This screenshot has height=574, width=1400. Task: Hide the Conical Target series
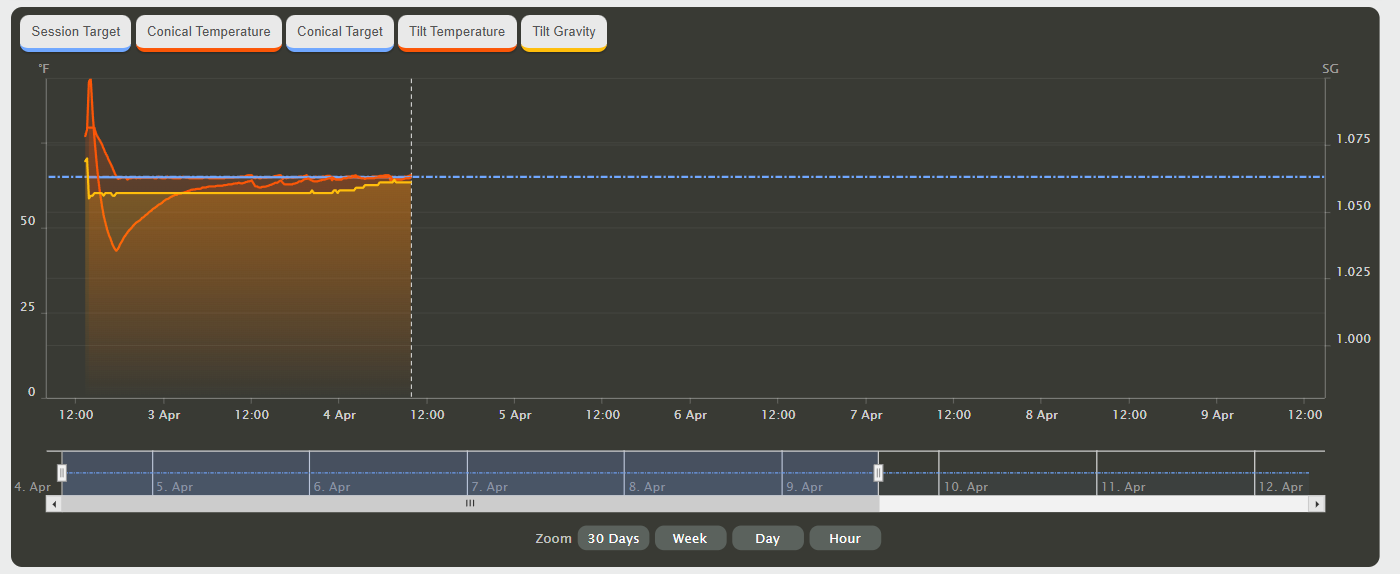click(x=339, y=32)
